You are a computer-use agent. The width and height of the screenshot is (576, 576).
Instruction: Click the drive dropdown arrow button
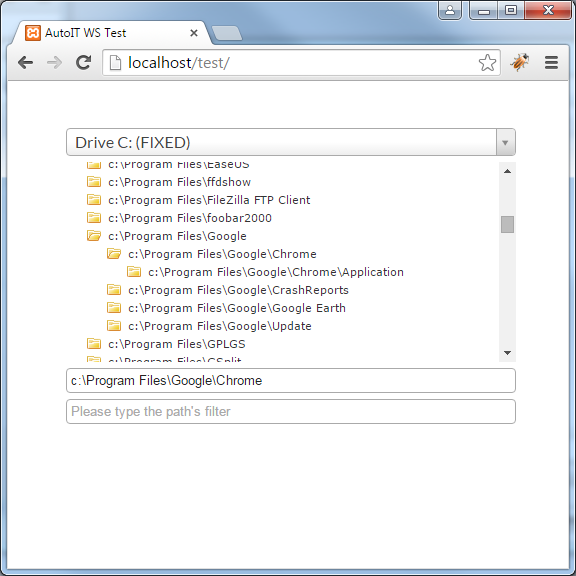tap(505, 142)
